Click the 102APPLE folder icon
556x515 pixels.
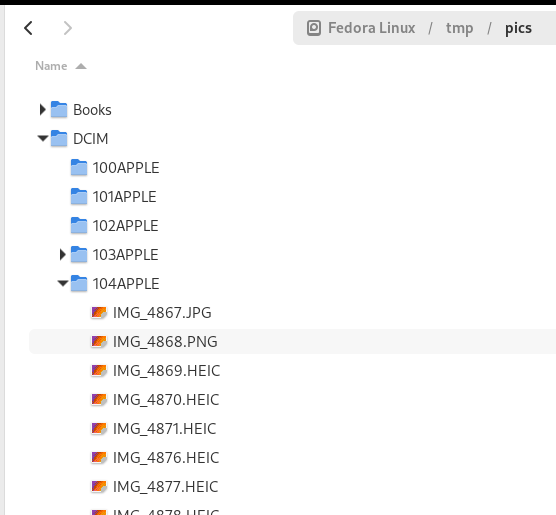click(x=79, y=226)
